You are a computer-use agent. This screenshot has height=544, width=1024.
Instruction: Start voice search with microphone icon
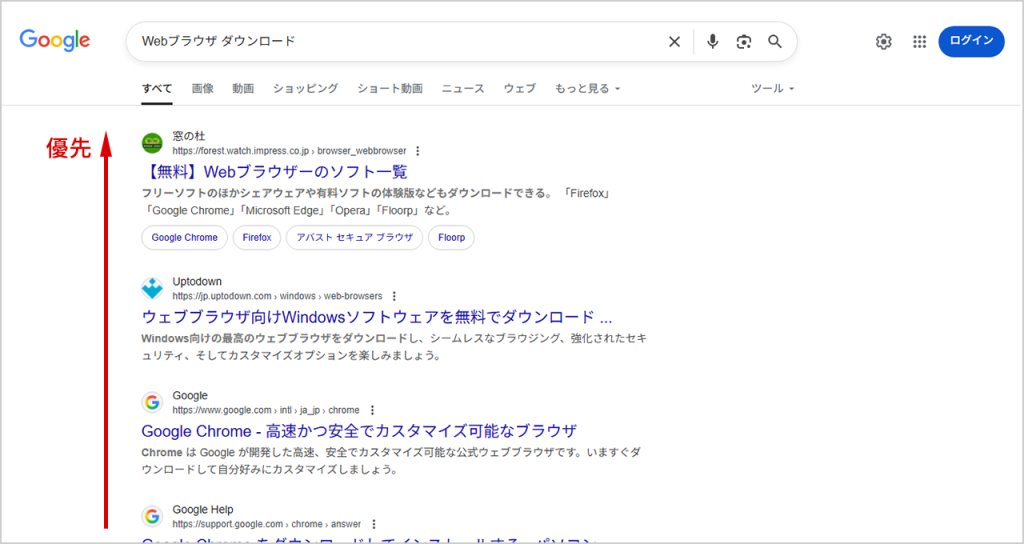point(712,42)
